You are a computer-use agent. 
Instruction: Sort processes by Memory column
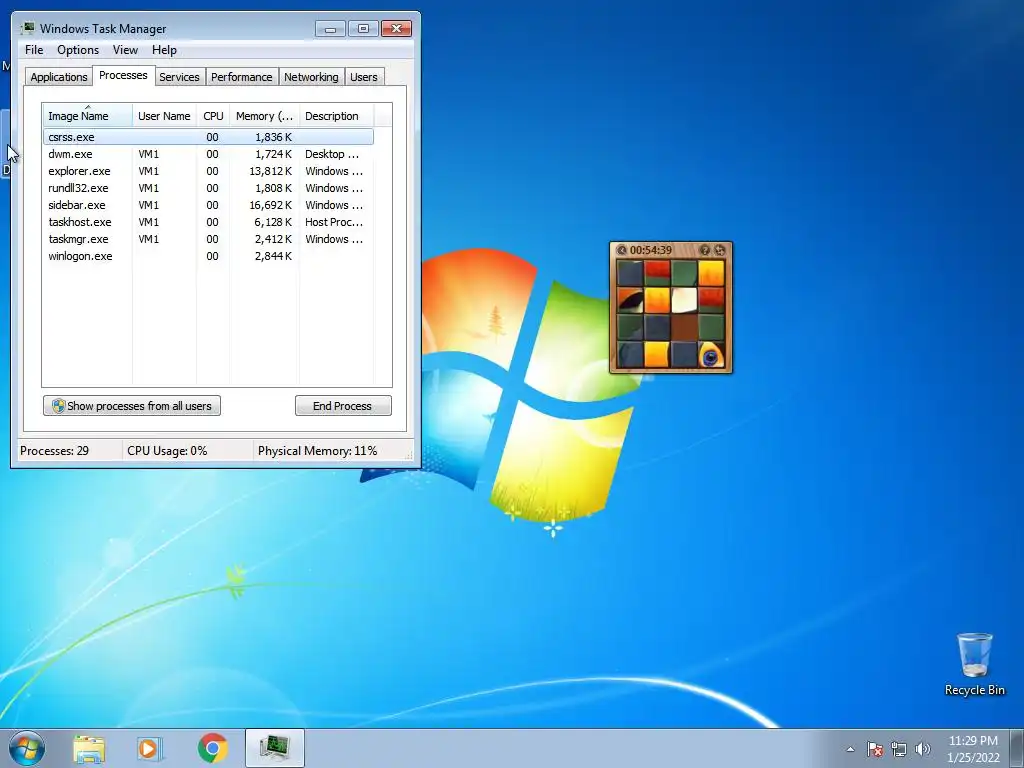[264, 115]
